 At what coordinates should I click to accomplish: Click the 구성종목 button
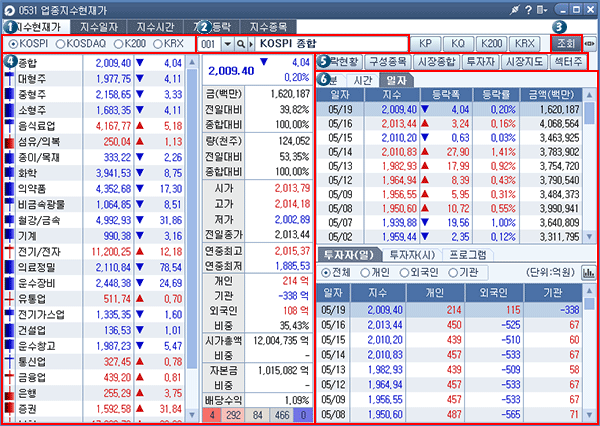click(x=387, y=62)
